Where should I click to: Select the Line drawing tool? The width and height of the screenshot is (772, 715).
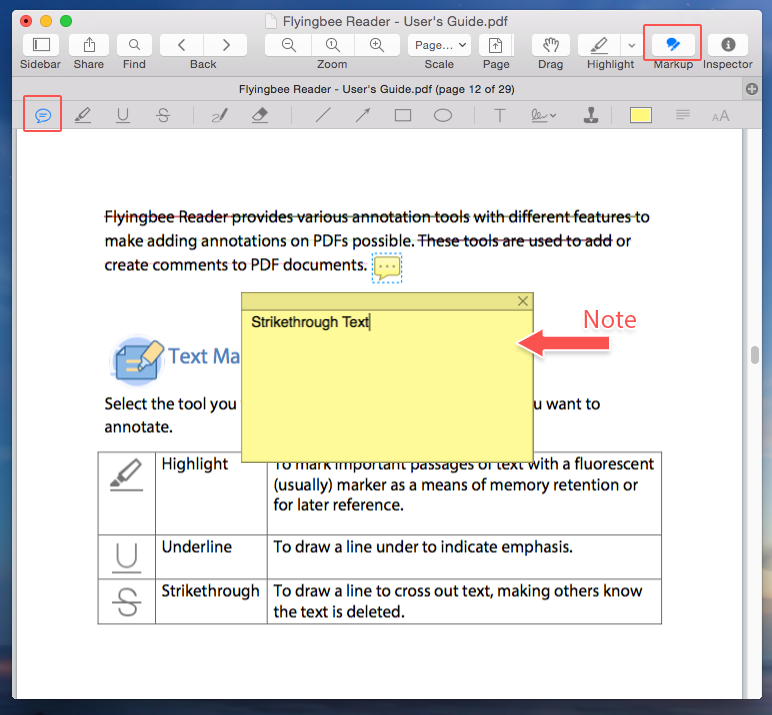click(323, 116)
